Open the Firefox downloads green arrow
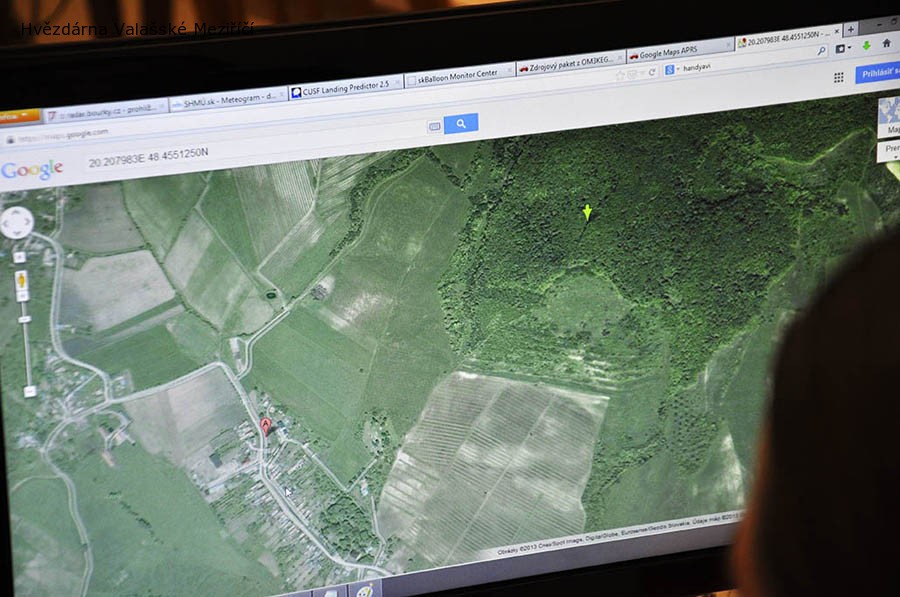 [866, 46]
